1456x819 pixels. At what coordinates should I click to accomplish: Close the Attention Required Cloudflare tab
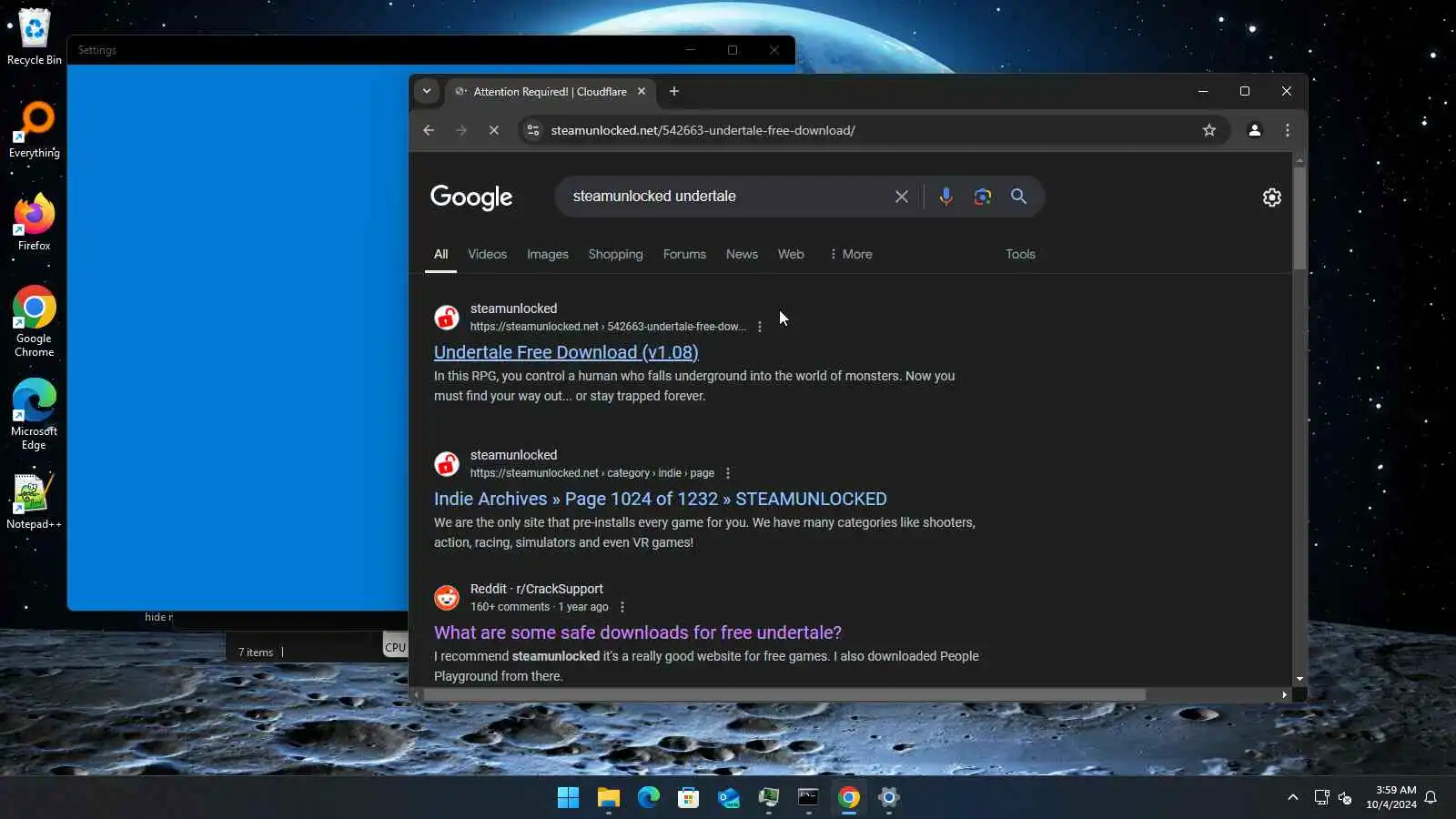642,91
